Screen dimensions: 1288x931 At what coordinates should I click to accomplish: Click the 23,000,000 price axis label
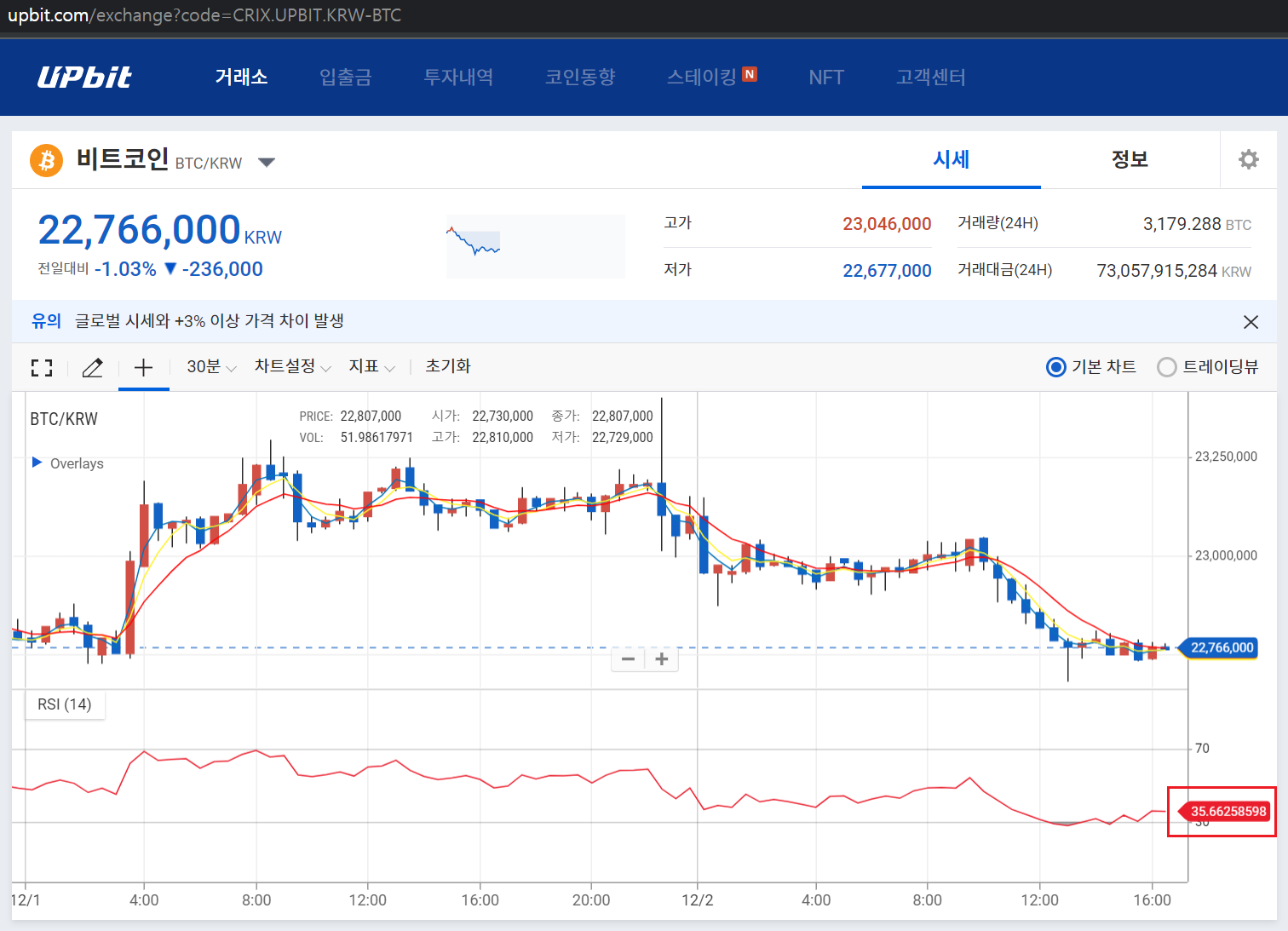pos(1226,555)
